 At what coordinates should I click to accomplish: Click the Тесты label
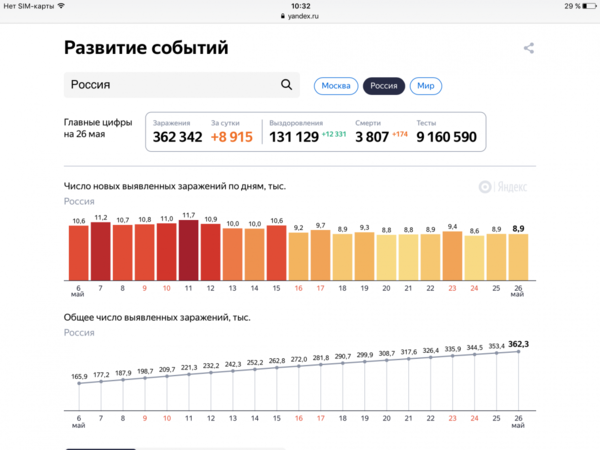point(426,123)
